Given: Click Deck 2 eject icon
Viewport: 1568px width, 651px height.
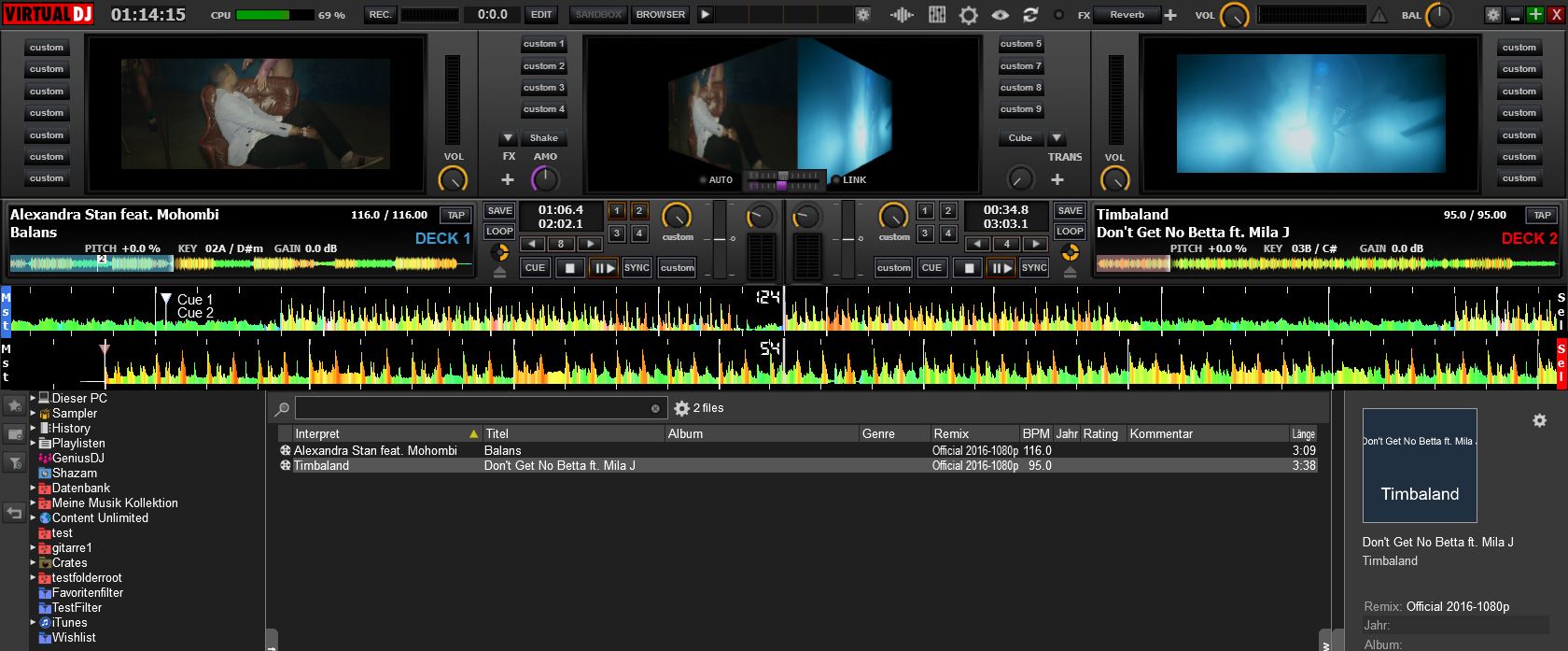Looking at the screenshot, I should pos(1070,271).
